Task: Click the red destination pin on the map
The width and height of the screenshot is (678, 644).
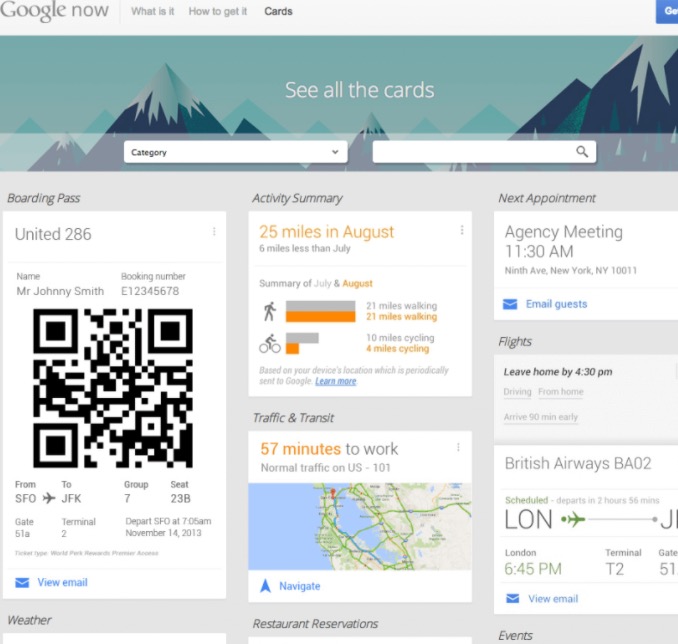Action: click(333, 493)
